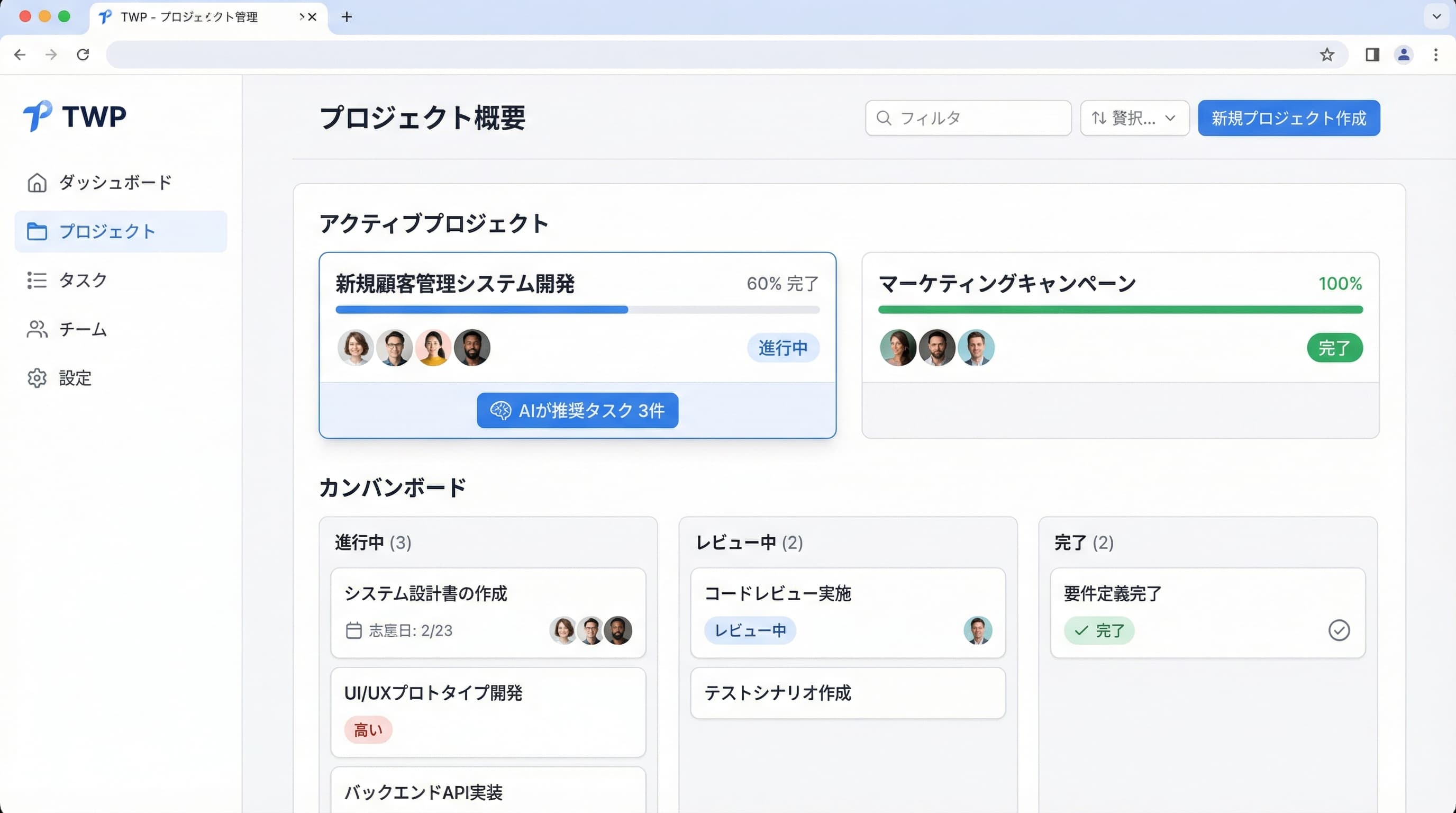Expand the tab search chevron at top right
The image size is (1456, 813).
pyautogui.click(x=1436, y=17)
